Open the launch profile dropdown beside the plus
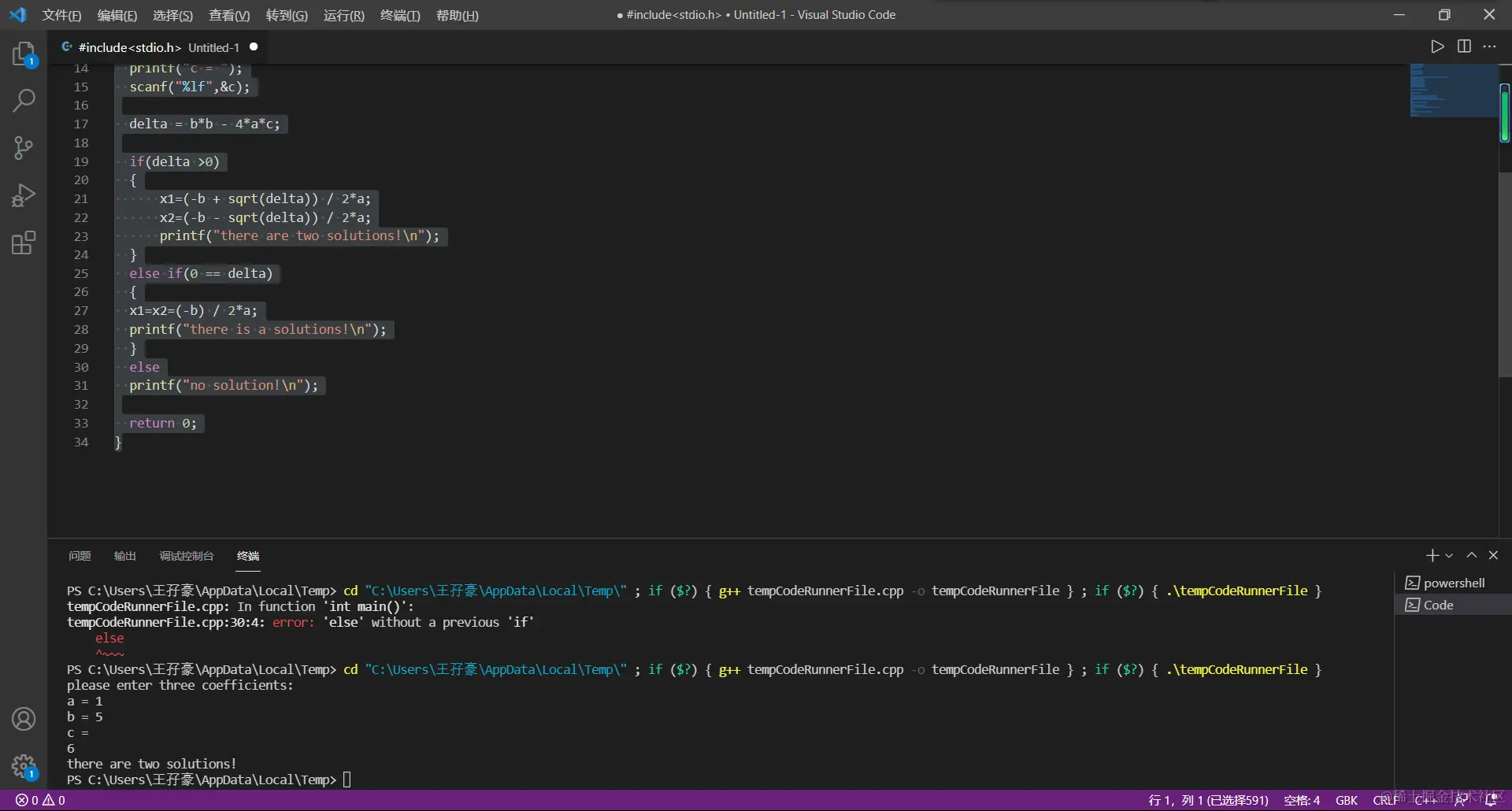 pyautogui.click(x=1449, y=555)
